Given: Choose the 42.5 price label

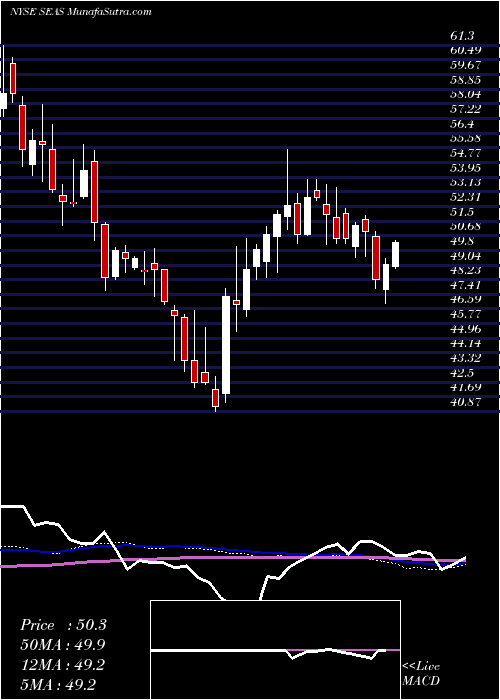Looking at the screenshot, I should (462, 373).
